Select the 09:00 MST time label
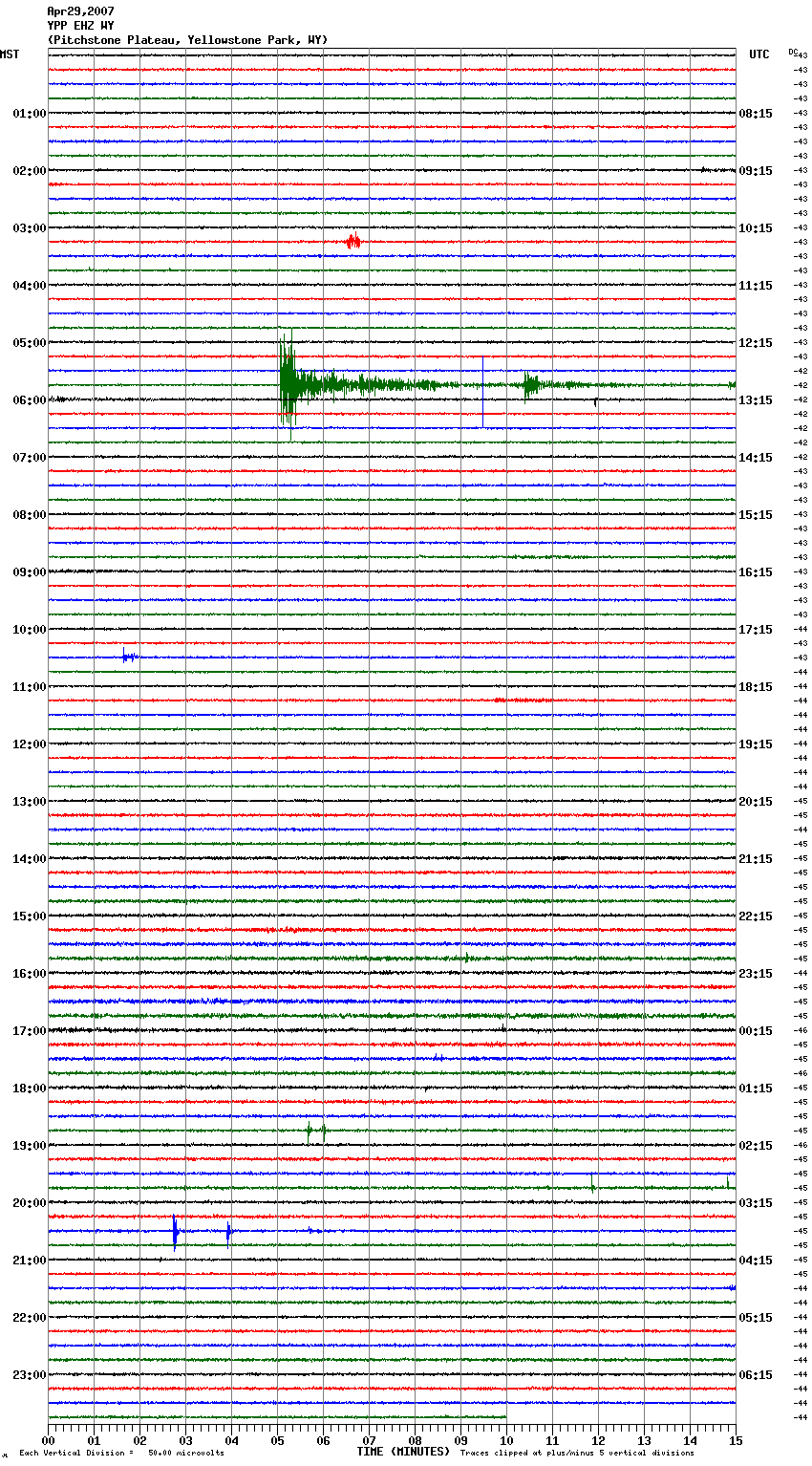The width and height of the screenshot is (812, 1466). pyautogui.click(x=30, y=572)
